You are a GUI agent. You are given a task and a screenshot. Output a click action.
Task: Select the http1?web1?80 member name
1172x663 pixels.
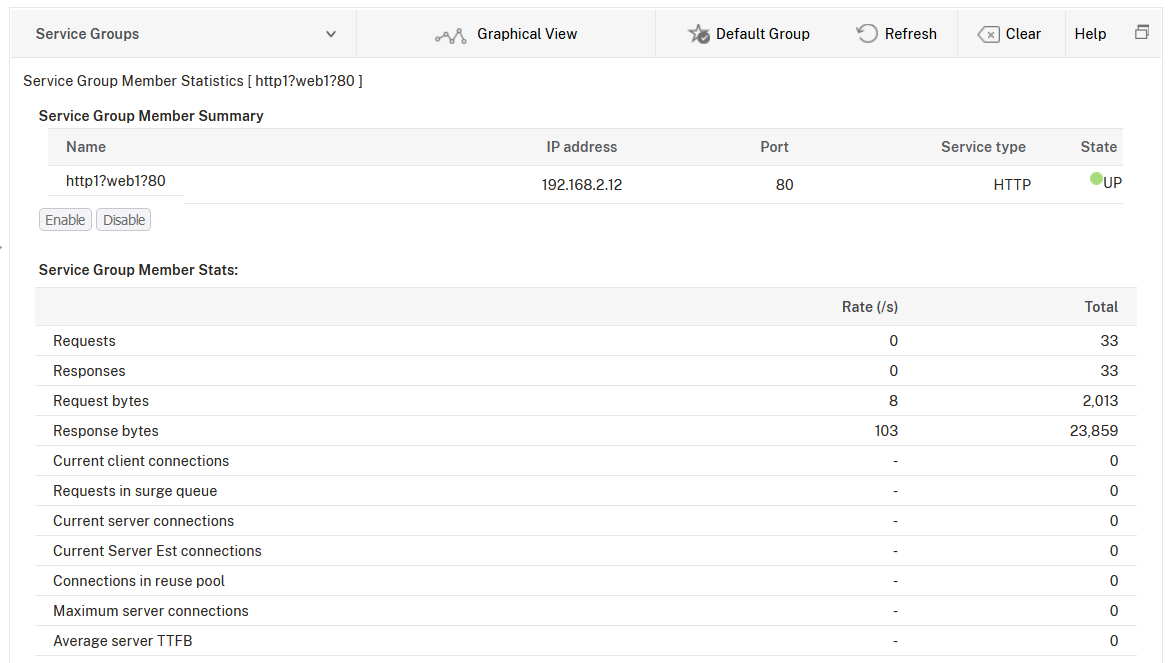pos(116,181)
